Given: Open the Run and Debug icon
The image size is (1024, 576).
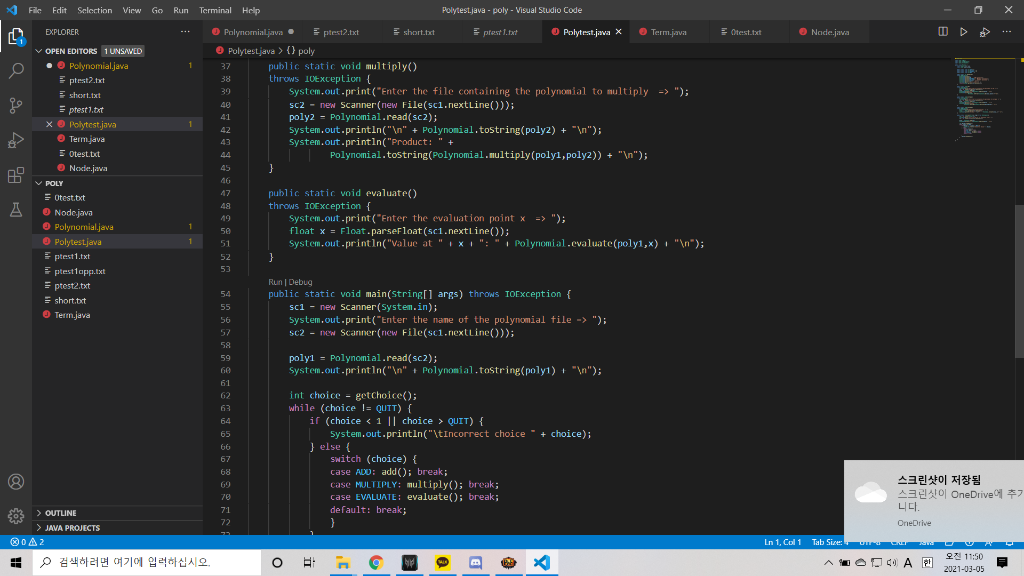Looking at the screenshot, I should coord(15,140).
